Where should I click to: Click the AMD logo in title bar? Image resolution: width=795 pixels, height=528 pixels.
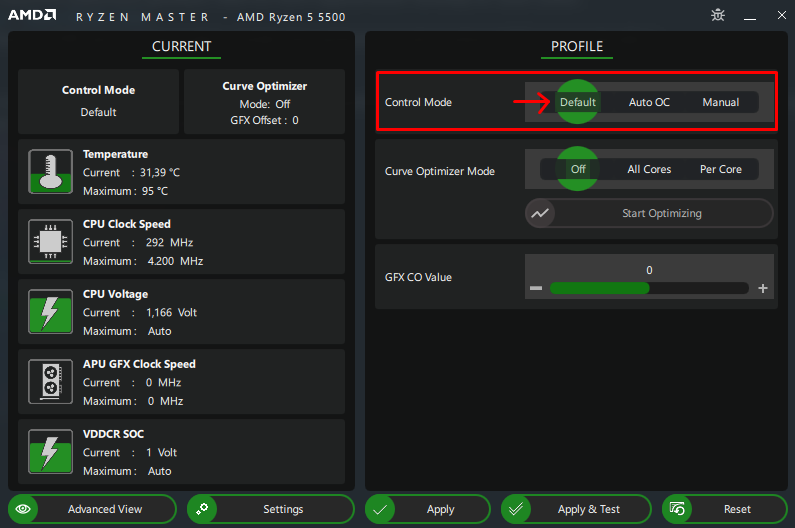coord(32,15)
